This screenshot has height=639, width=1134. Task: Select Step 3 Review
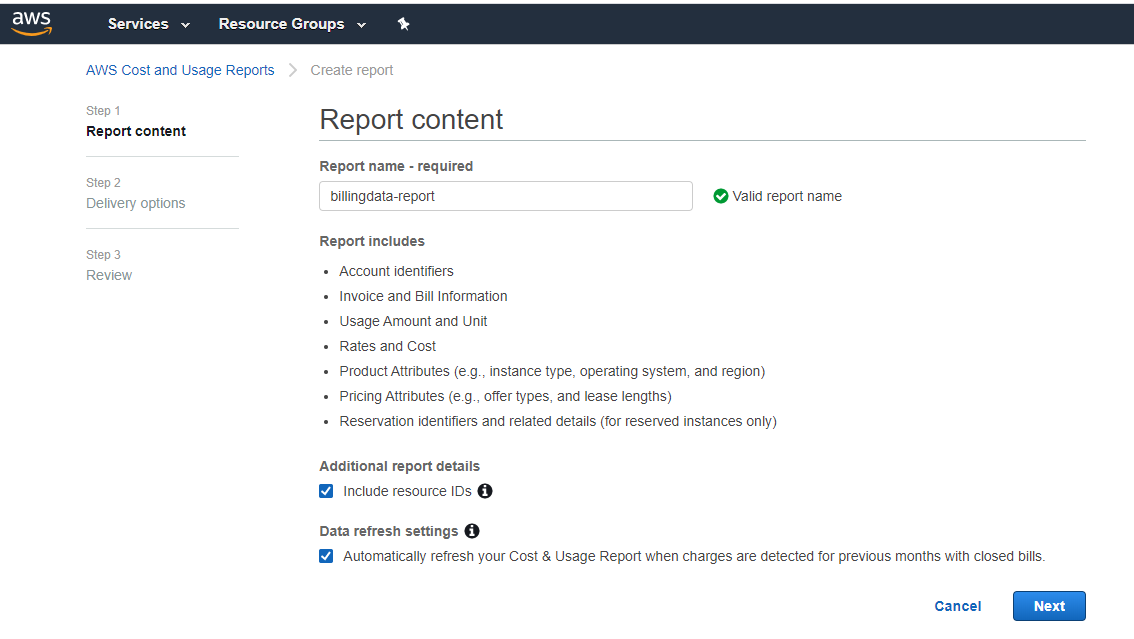click(x=109, y=265)
